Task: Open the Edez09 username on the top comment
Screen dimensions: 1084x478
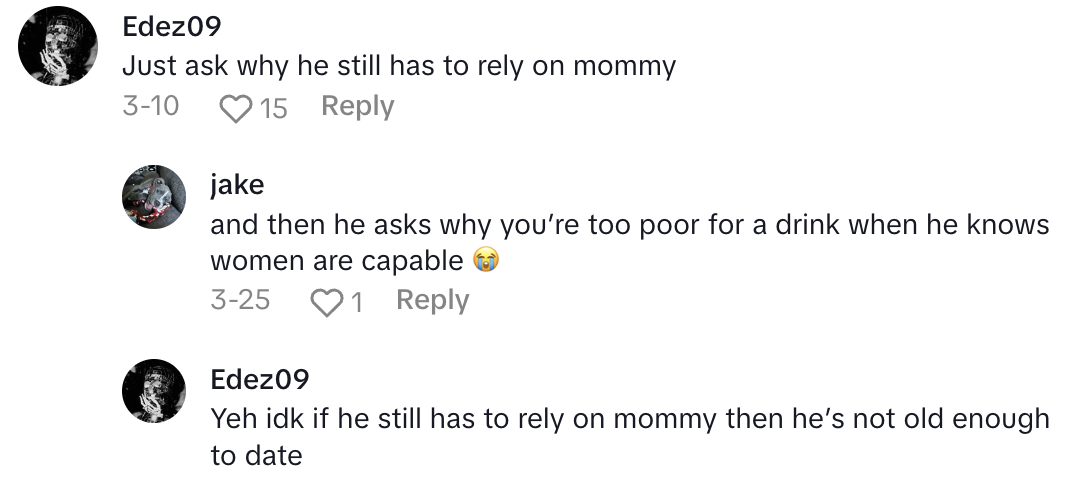Action: [x=170, y=29]
